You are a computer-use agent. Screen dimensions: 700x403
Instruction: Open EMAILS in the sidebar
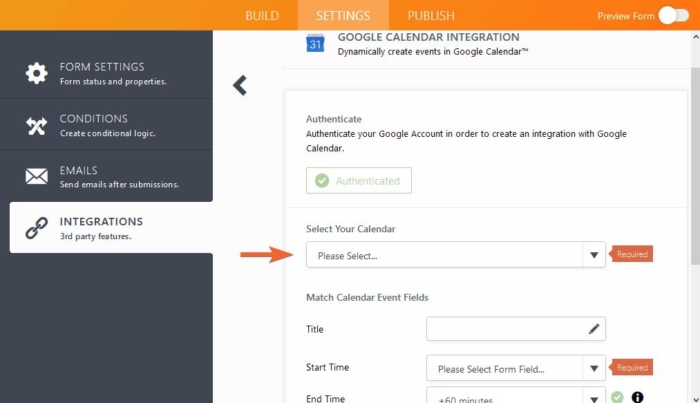[106, 176]
